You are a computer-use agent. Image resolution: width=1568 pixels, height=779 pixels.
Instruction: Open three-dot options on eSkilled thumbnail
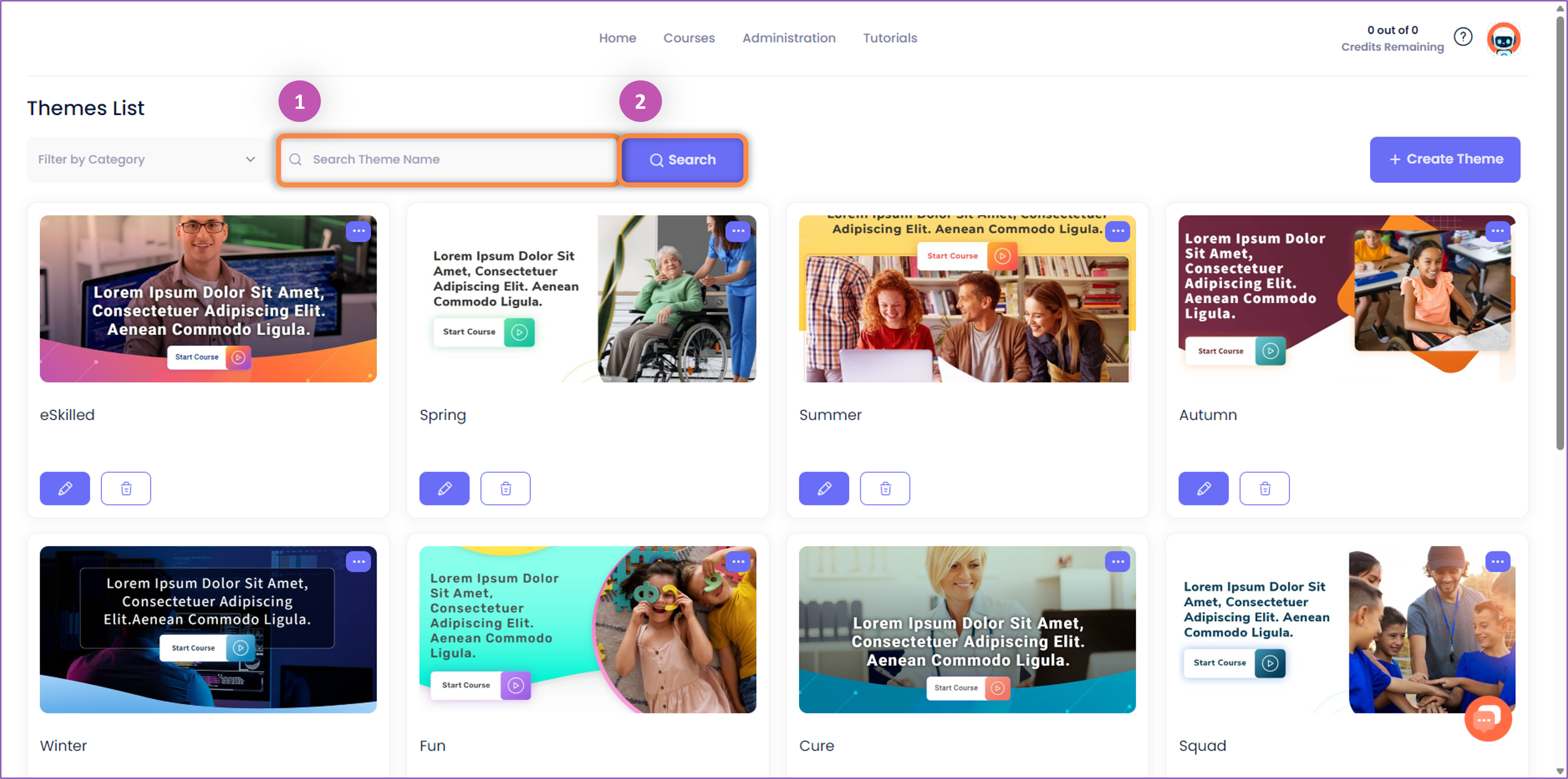coord(359,231)
